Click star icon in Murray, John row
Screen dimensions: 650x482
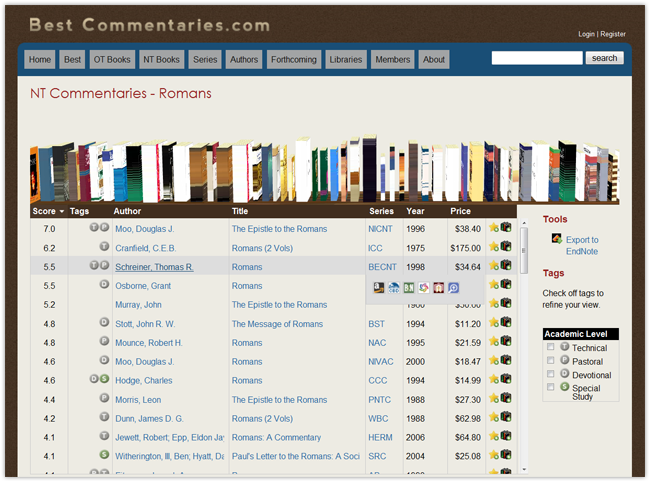tap(493, 304)
